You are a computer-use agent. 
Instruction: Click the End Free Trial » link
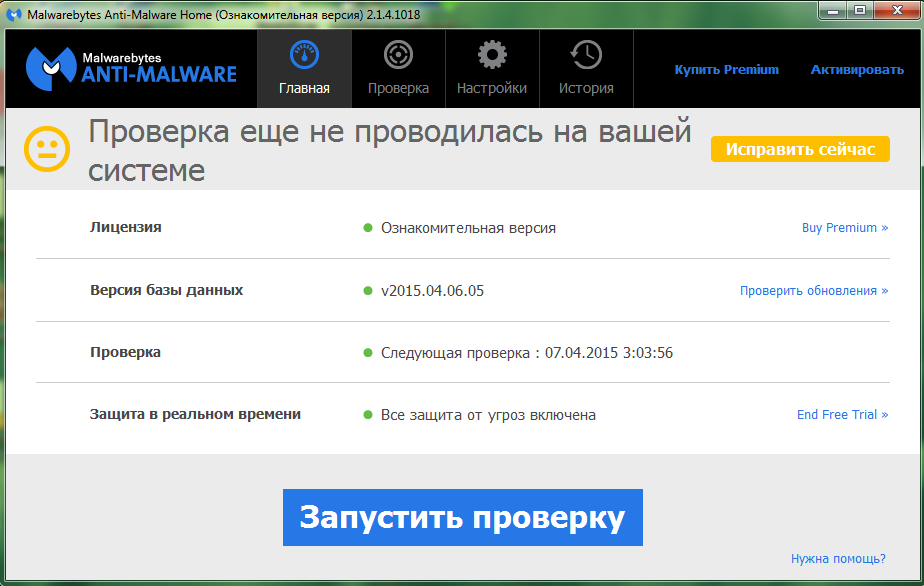tap(842, 415)
